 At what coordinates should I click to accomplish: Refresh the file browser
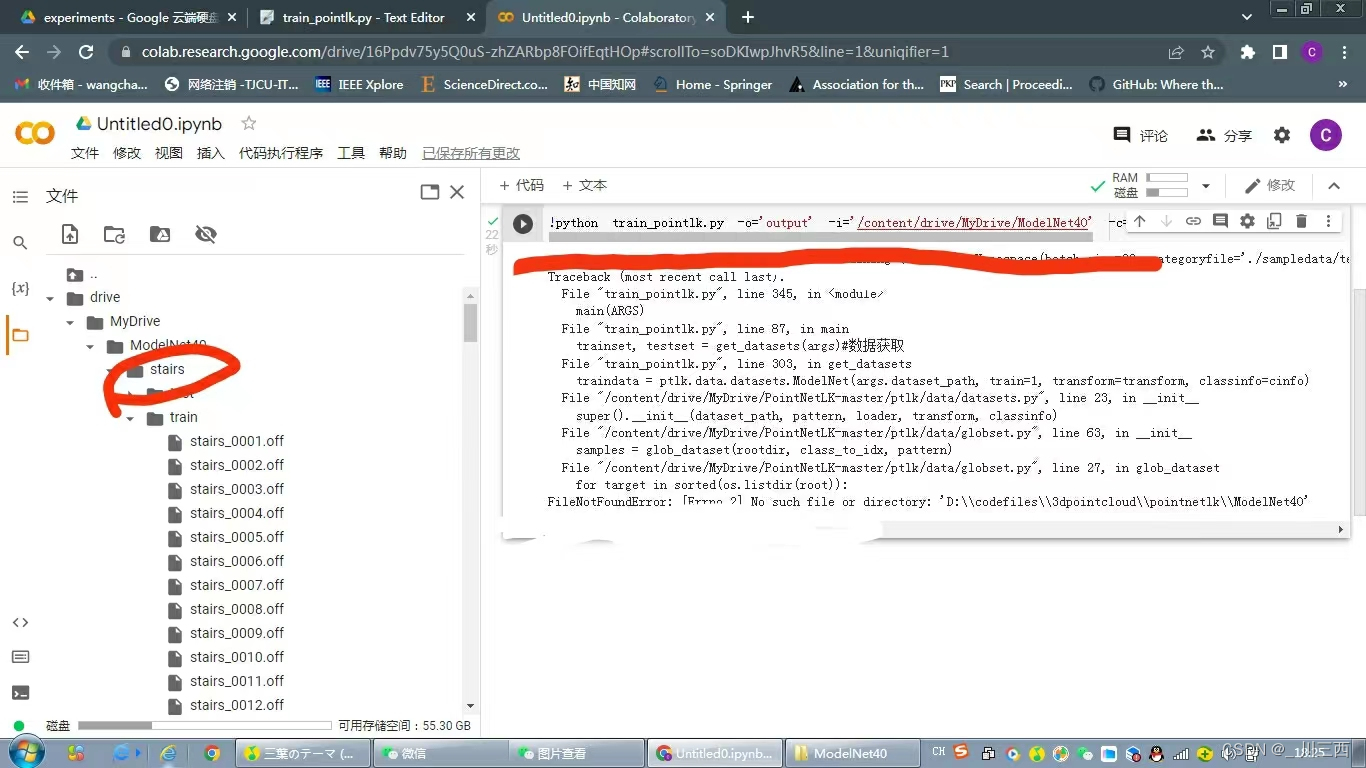click(x=114, y=234)
